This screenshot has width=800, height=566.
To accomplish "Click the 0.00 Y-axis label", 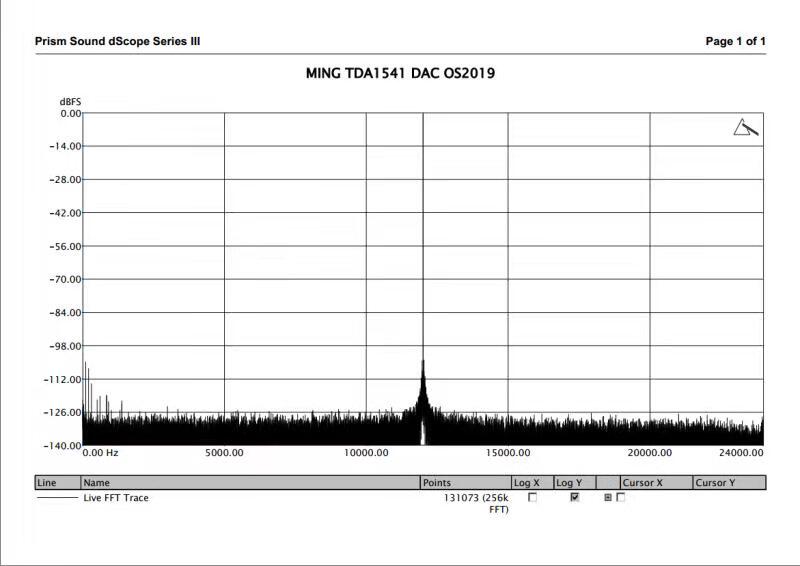I will tap(71, 113).
